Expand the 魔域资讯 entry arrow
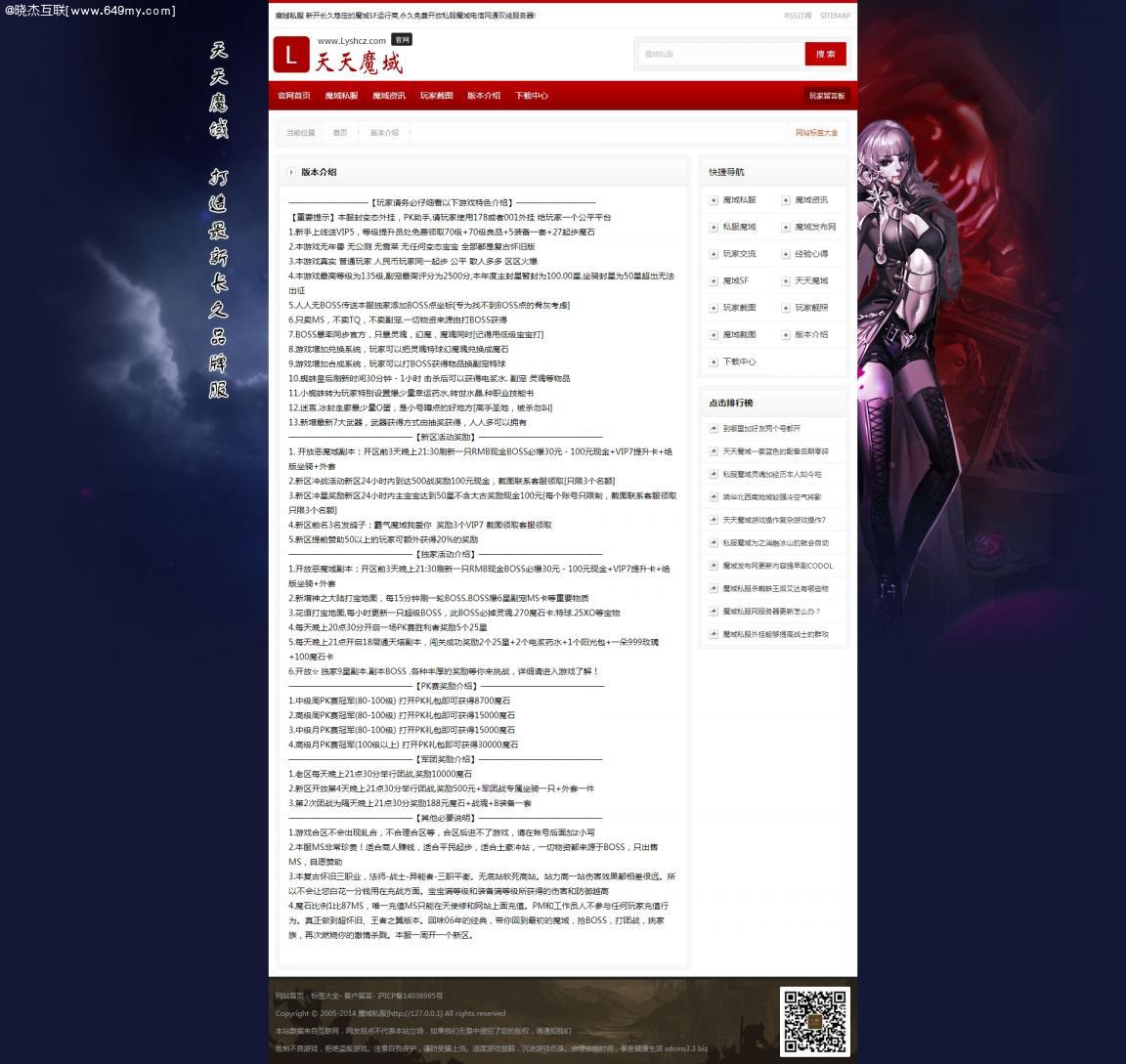The width and height of the screenshot is (1126, 1064). tap(786, 200)
